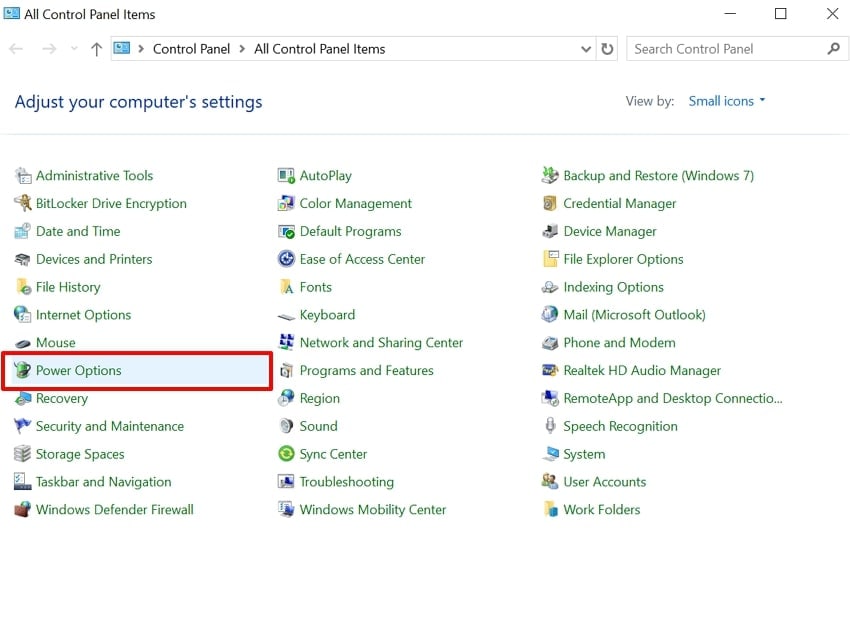Image resolution: width=850 pixels, height=638 pixels.
Task: Click the Device Manager icon
Action: tap(550, 231)
